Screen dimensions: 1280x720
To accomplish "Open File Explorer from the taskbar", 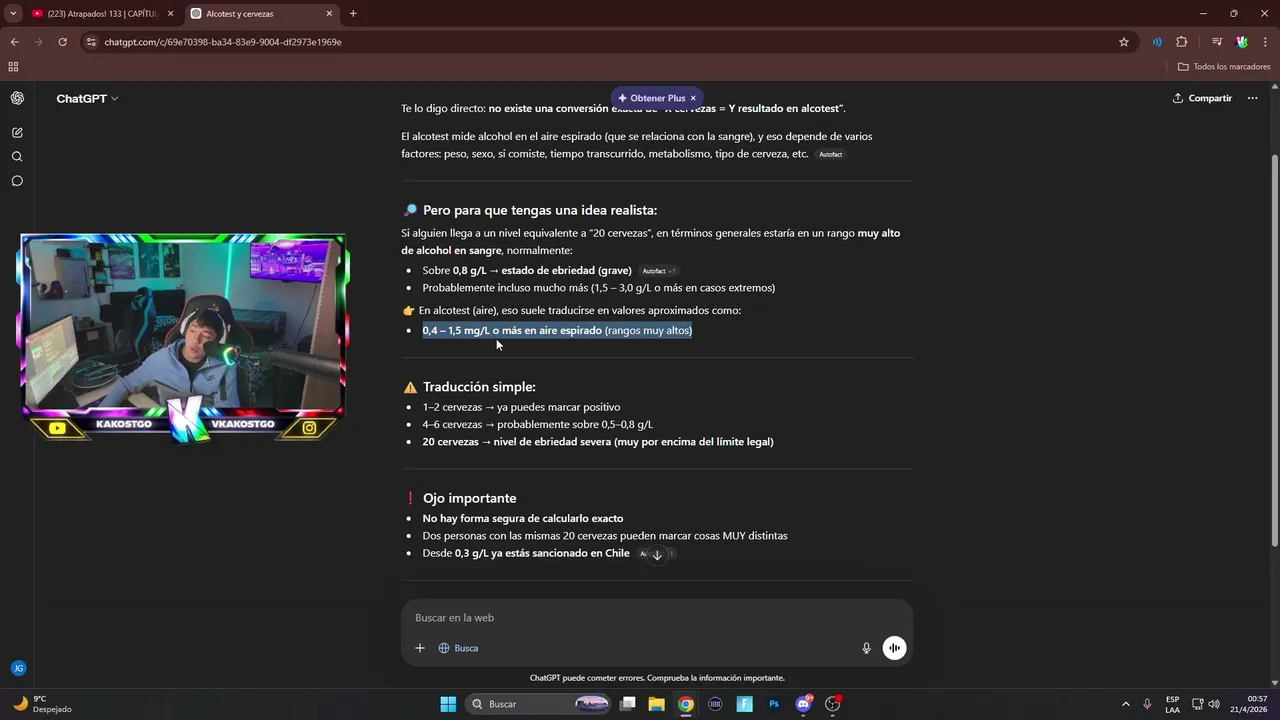I will (657, 704).
